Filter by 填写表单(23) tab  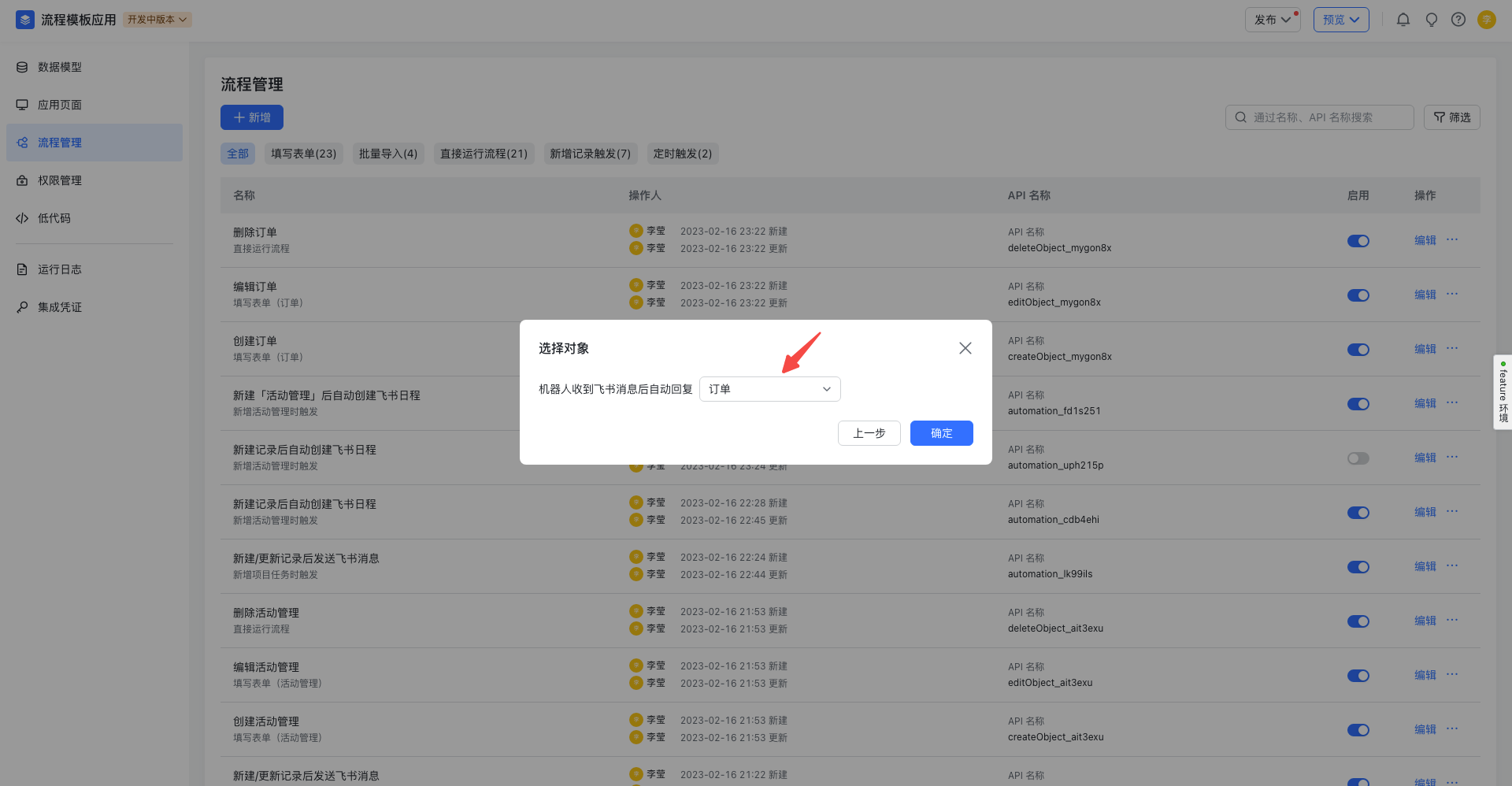click(304, 154)
